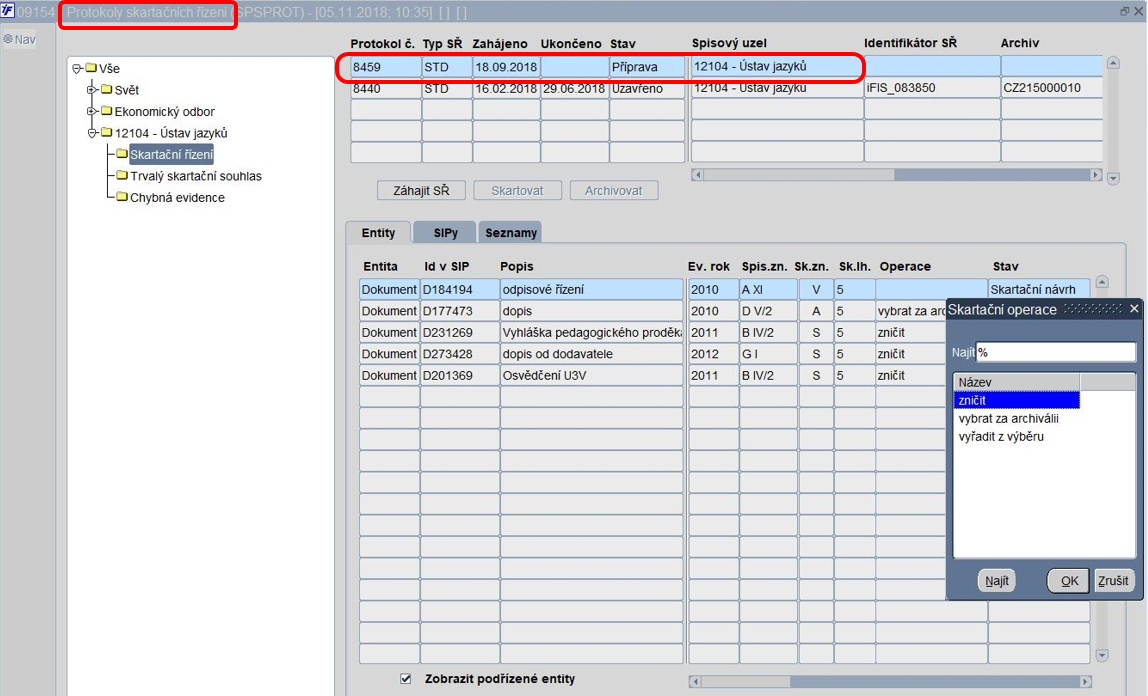1148x696 pixels.
Task: Click the Trvalý skartační souhlas folder icon
Action: coord(122,176)
